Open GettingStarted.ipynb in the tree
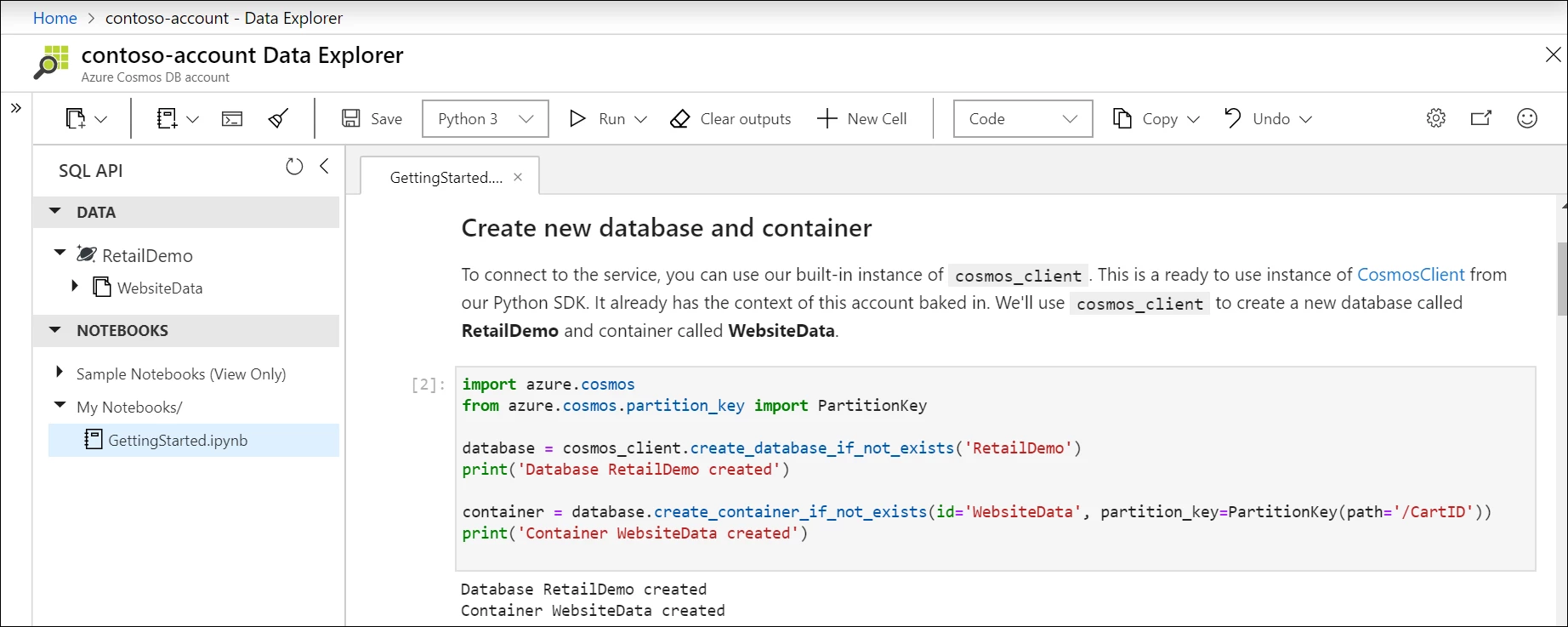The image size is (1568, 627). click(x=194, y=441)
